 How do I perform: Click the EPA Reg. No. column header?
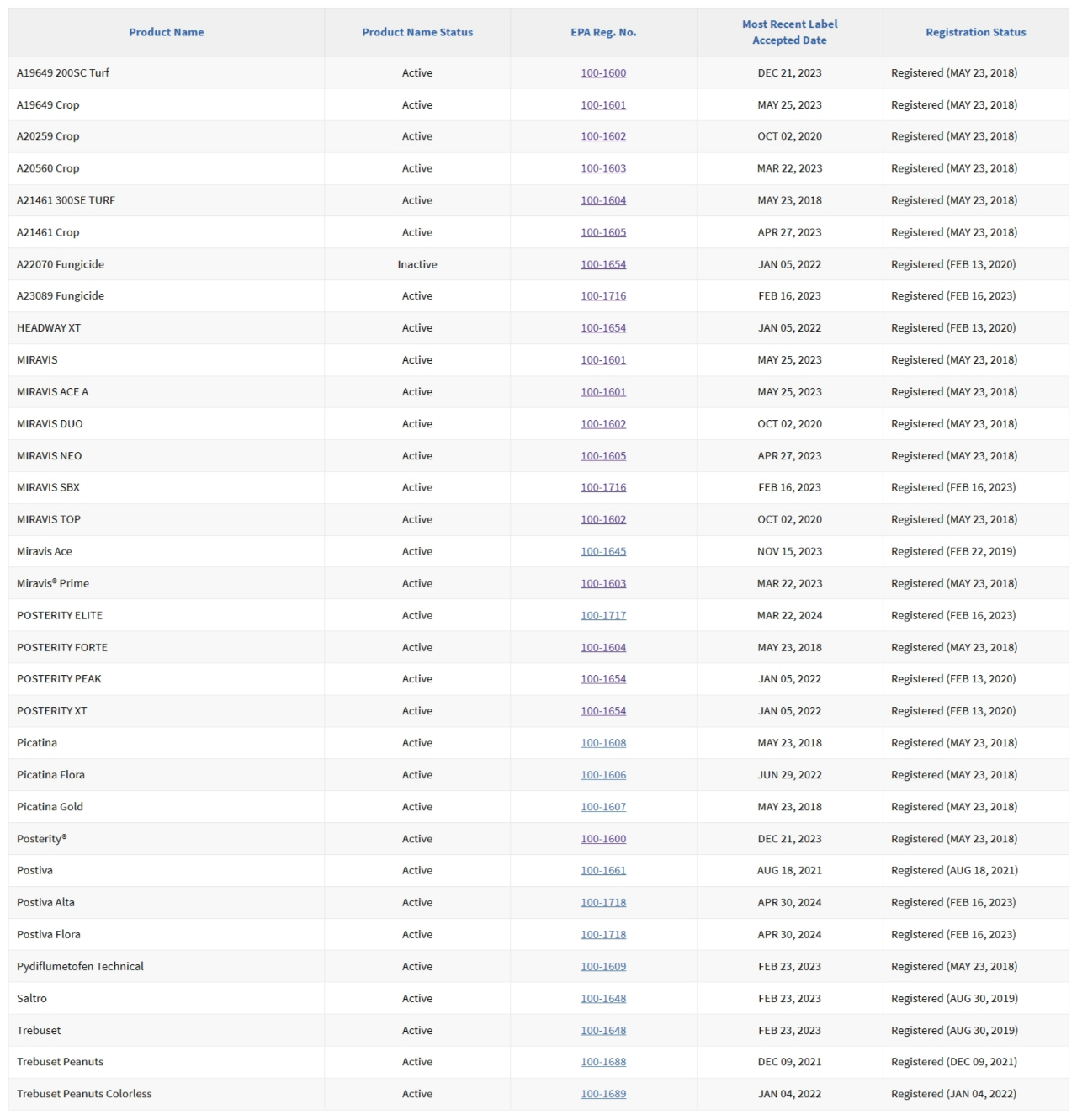603,32
